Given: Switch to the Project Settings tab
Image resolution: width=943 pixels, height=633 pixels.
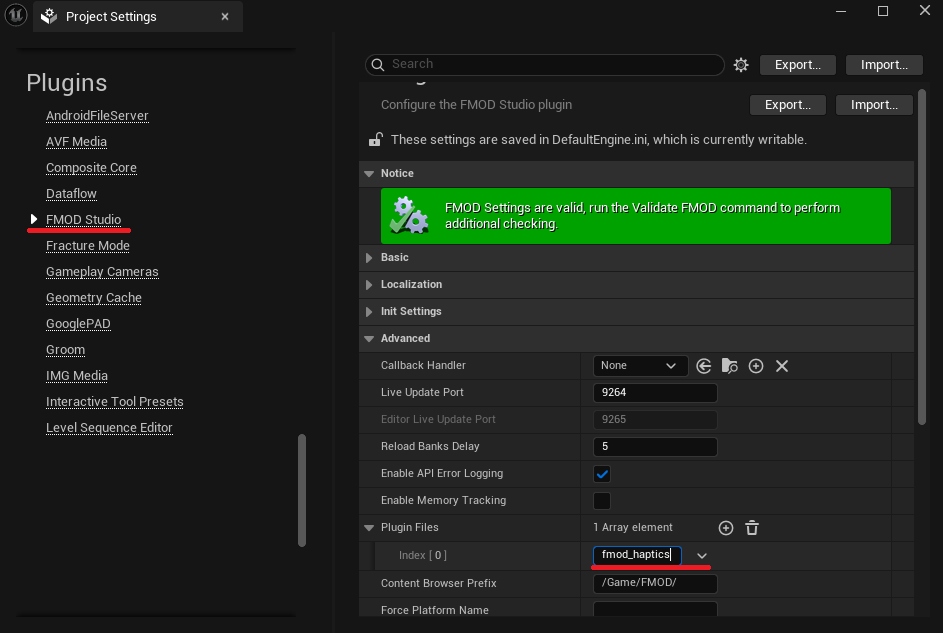Looking at the screenshot, I should [x=112, y=16].
